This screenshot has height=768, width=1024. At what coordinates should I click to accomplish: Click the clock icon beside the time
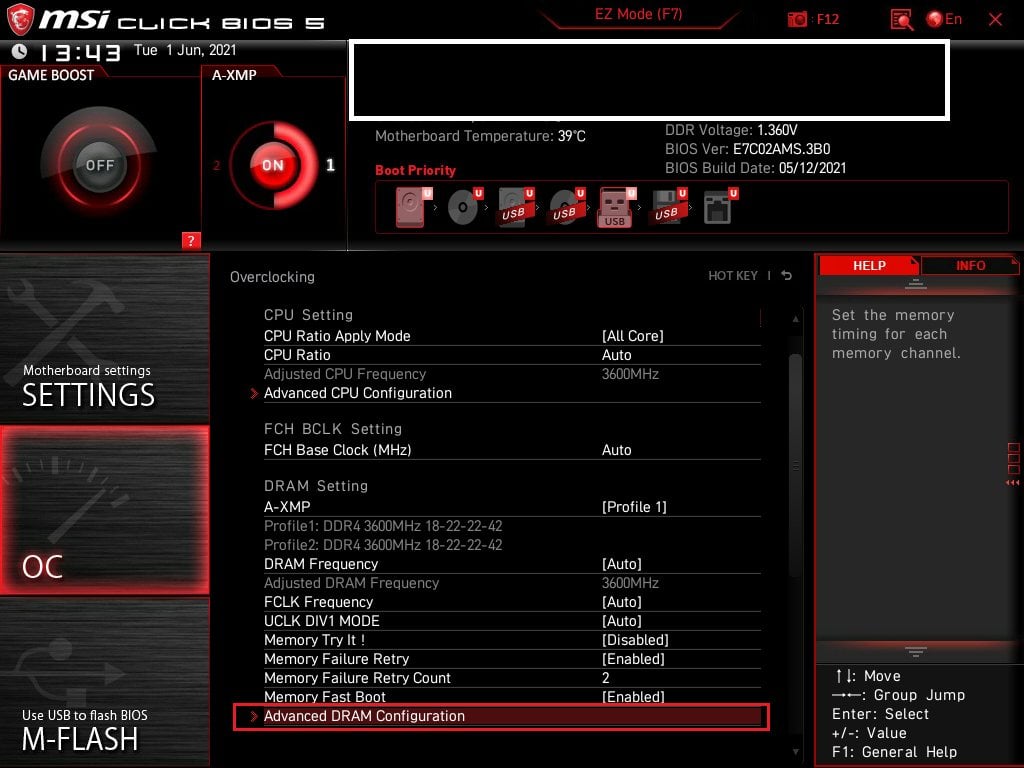coord(20,51)
